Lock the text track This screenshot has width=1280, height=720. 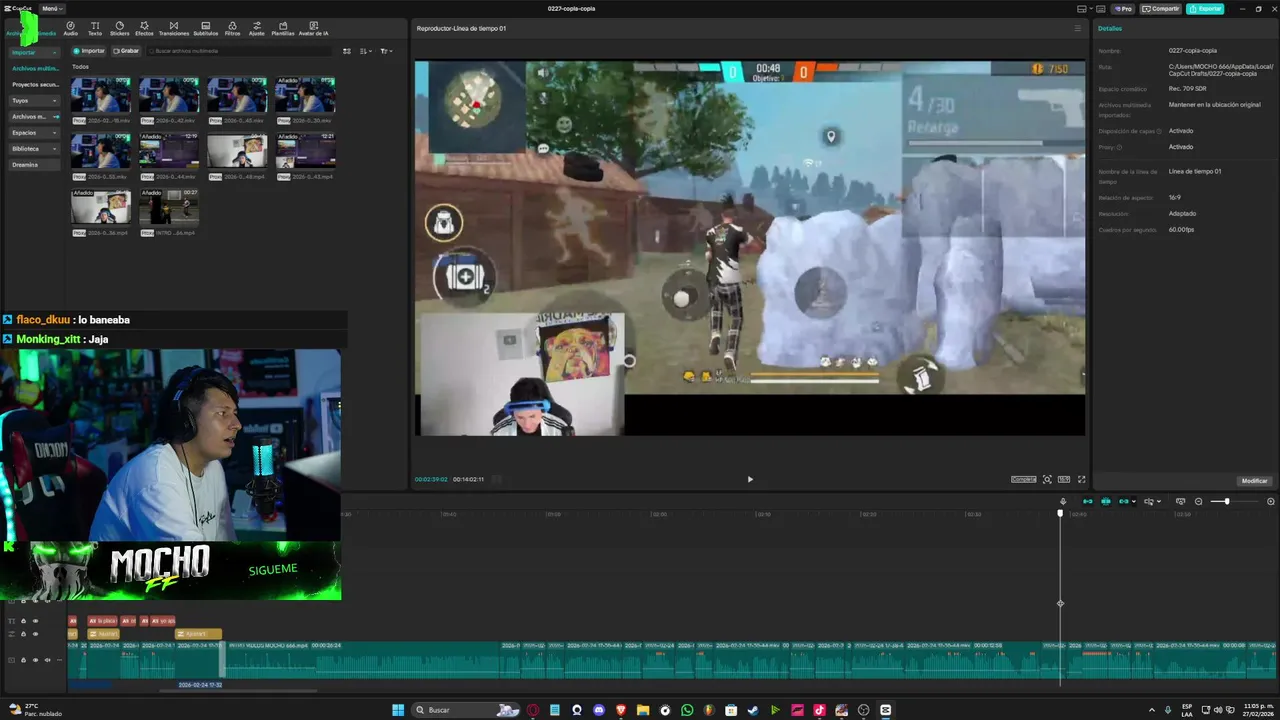23,621
